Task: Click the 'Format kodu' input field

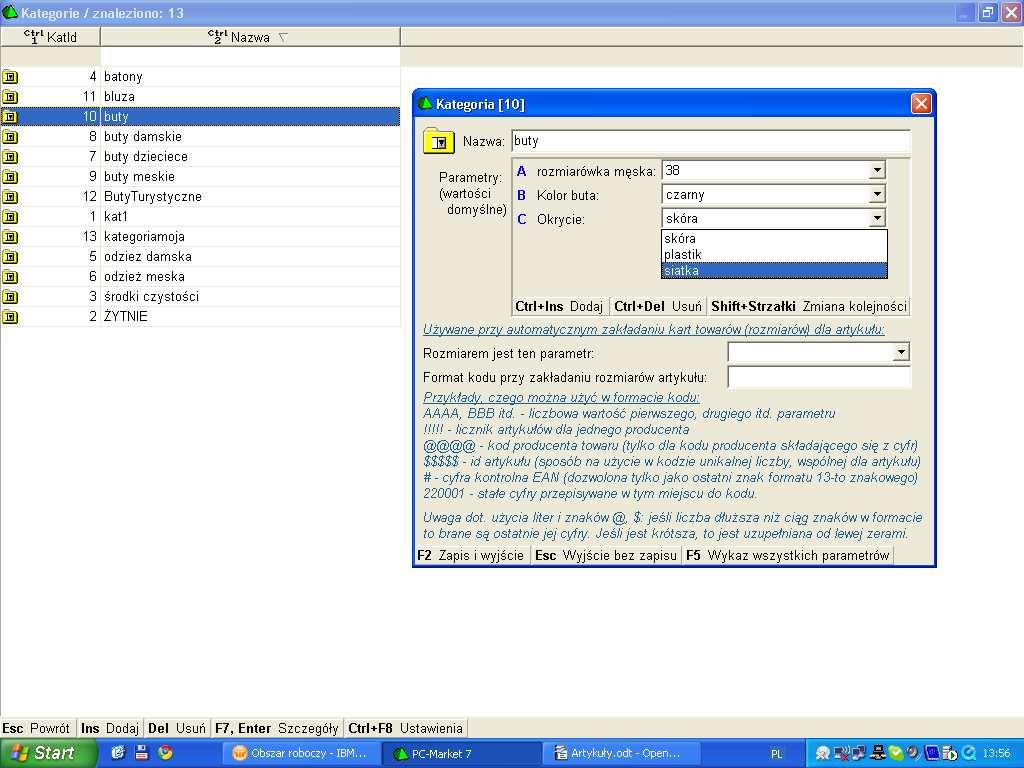Action: [x=818, y=377]
